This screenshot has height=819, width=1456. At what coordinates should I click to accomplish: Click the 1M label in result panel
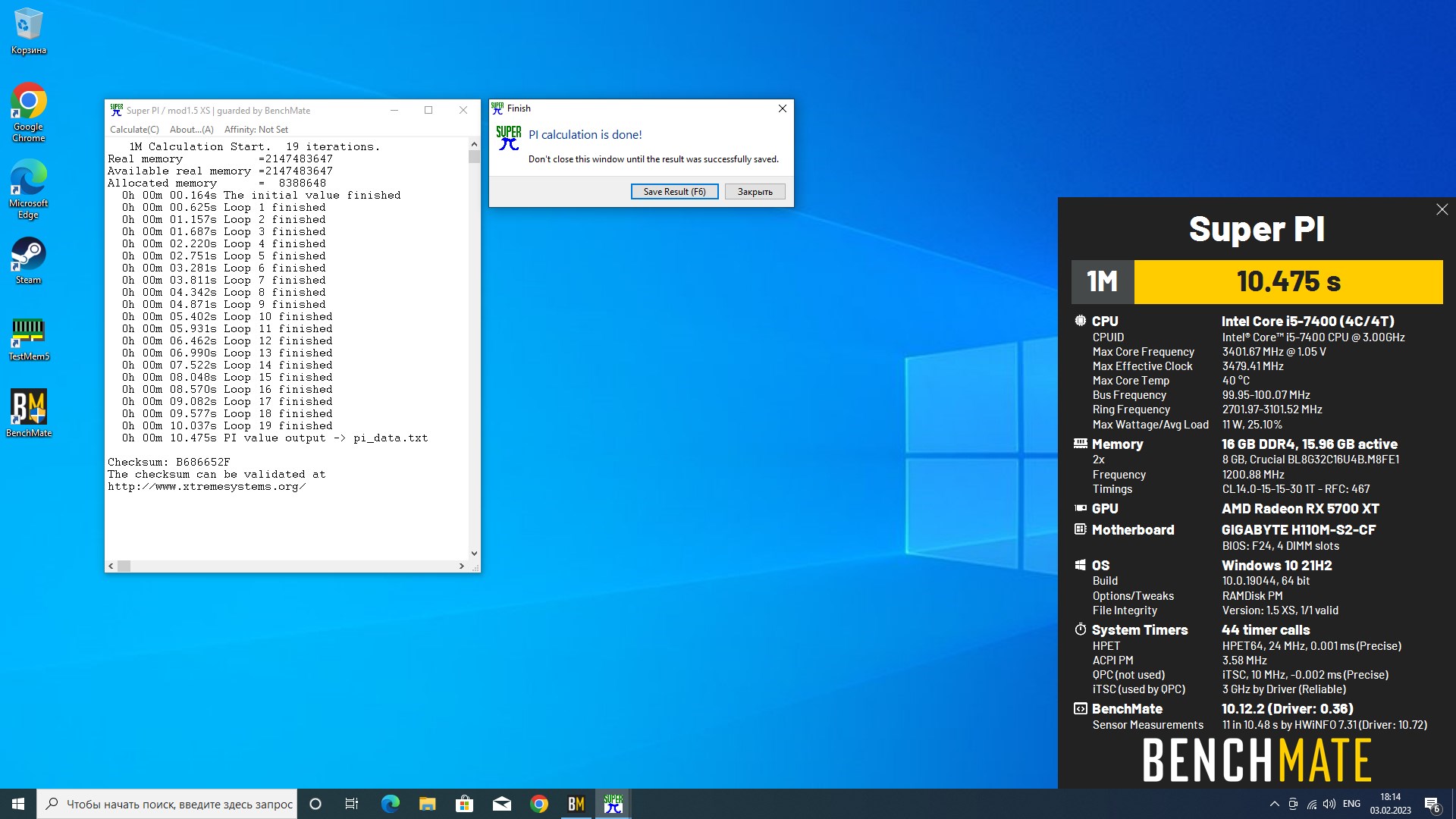[x=1103, y=281]
